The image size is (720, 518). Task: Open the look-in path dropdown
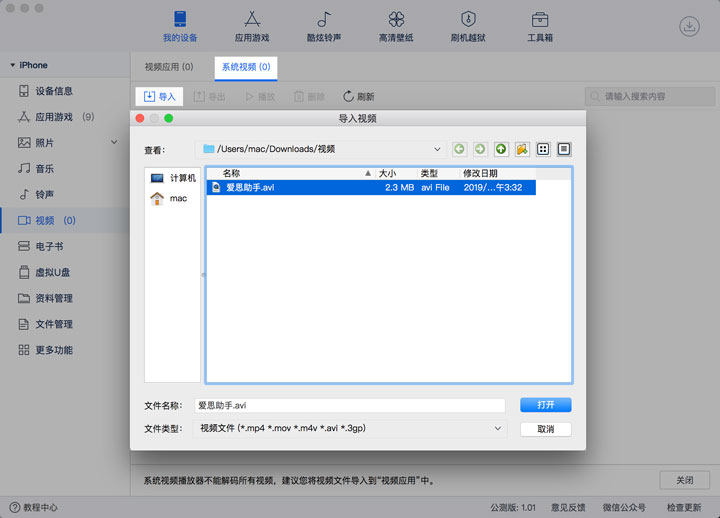[x=320, y=149]
